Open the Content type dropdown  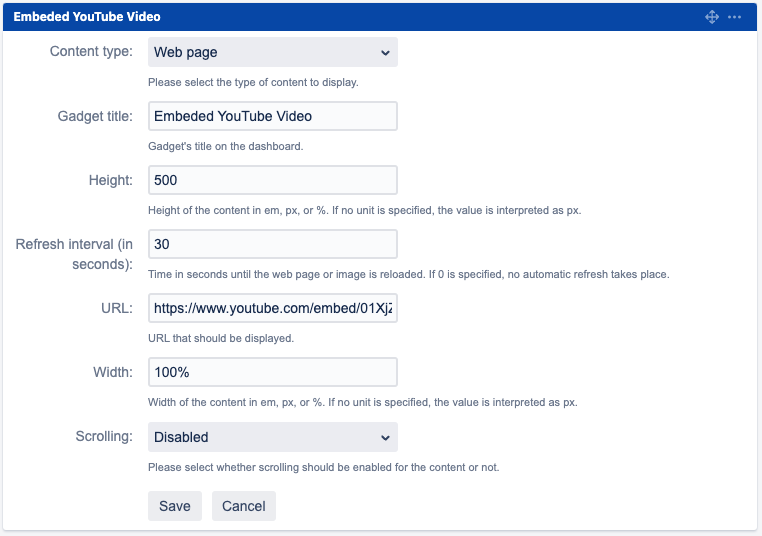coord(272,52)
